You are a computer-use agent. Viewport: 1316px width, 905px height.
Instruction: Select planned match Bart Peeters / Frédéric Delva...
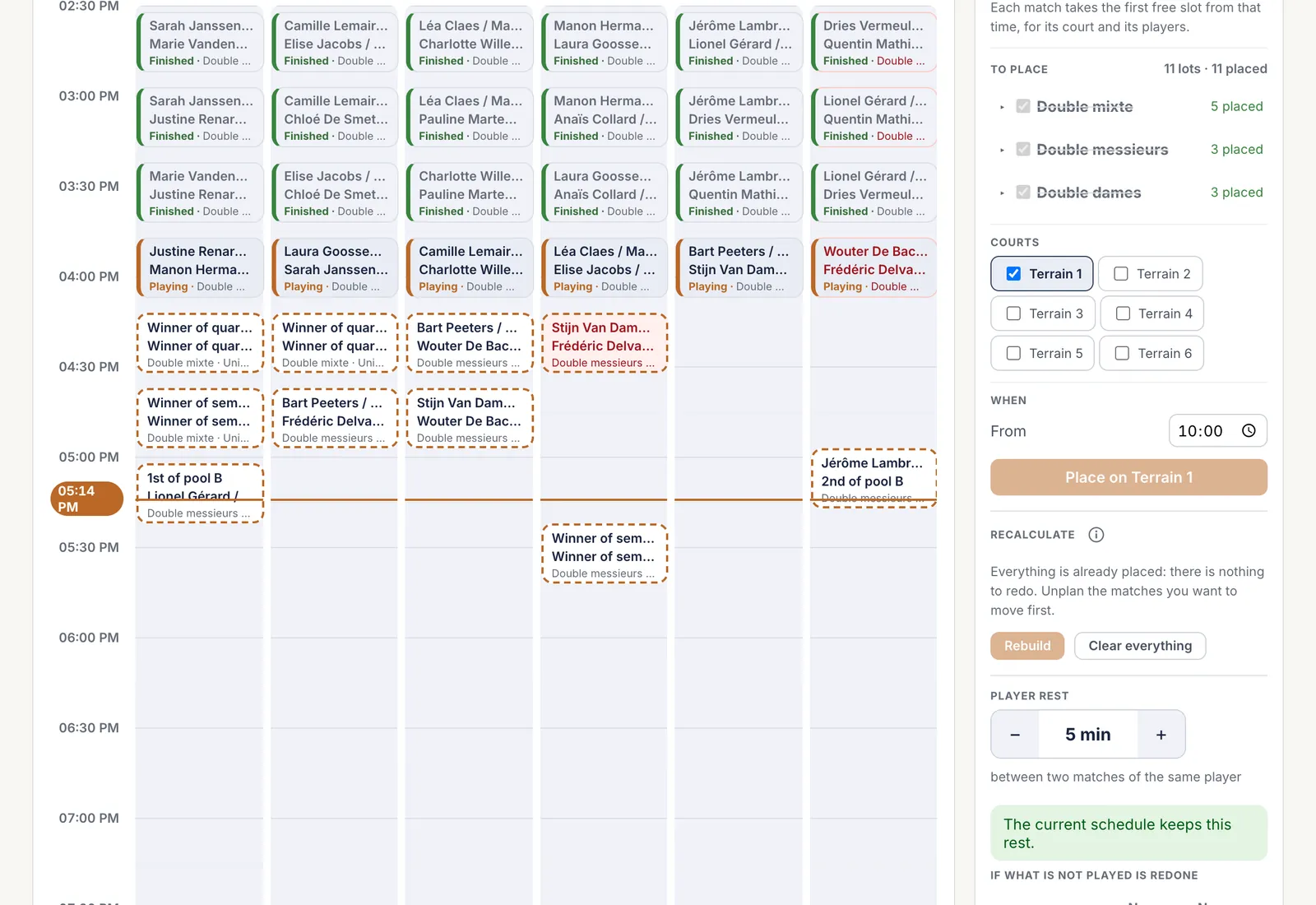pos(335,418)
